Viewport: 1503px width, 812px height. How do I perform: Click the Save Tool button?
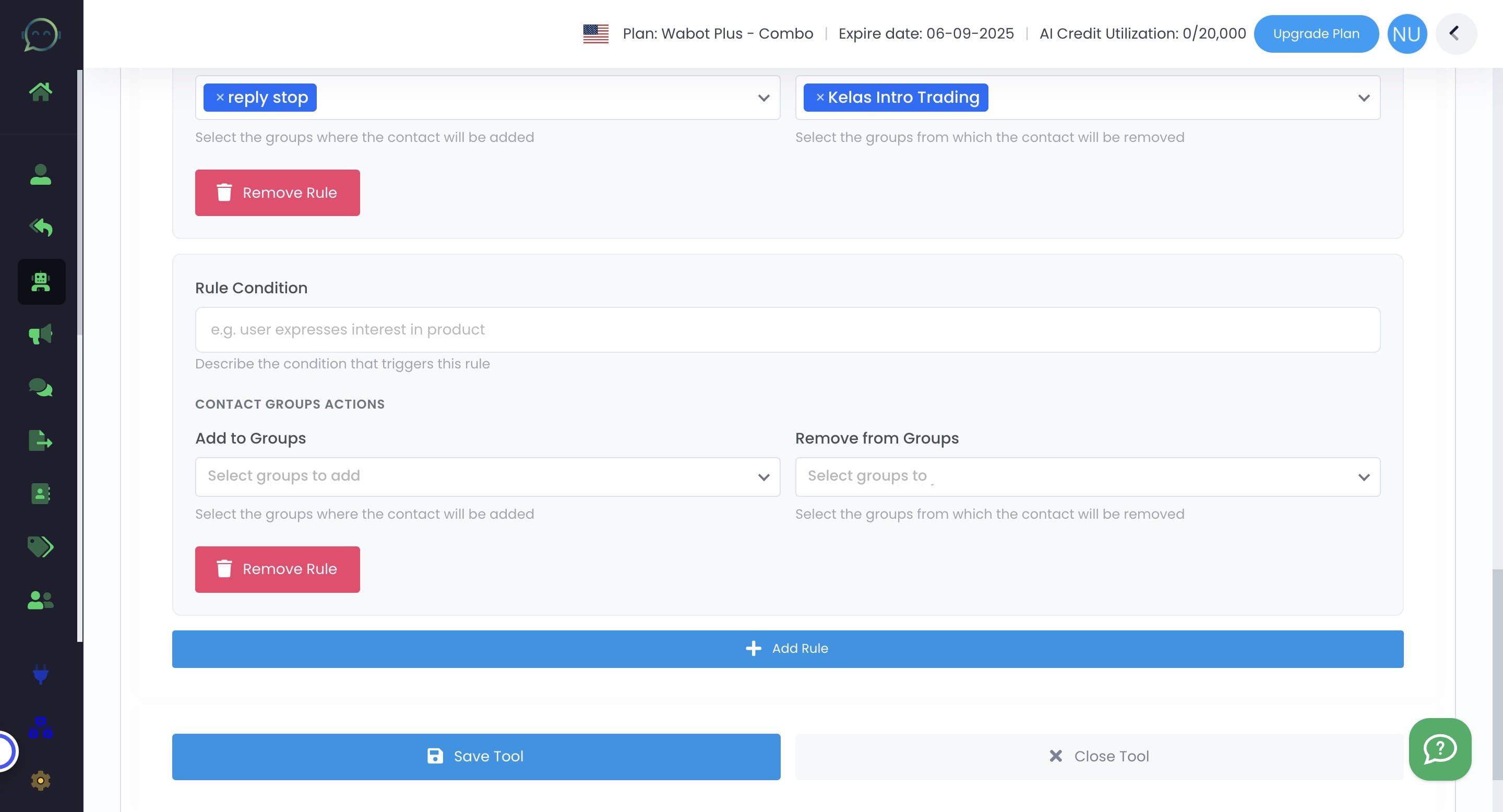(475, 757)
